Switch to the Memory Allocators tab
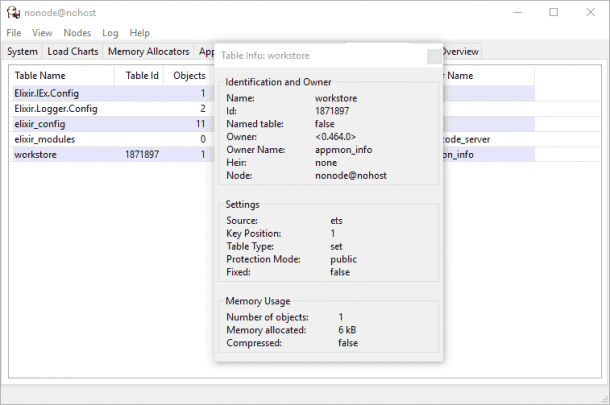The image size is (610, 405). pos(148,51)
